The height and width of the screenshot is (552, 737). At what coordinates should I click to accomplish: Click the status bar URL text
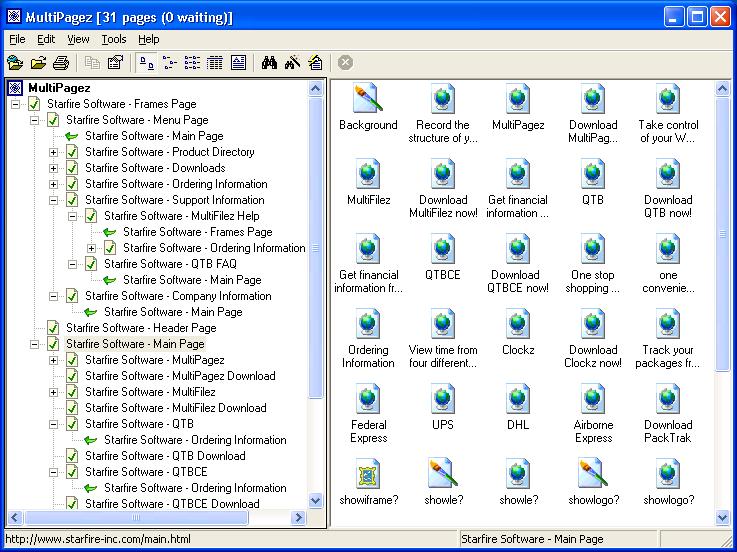[98, 539]
